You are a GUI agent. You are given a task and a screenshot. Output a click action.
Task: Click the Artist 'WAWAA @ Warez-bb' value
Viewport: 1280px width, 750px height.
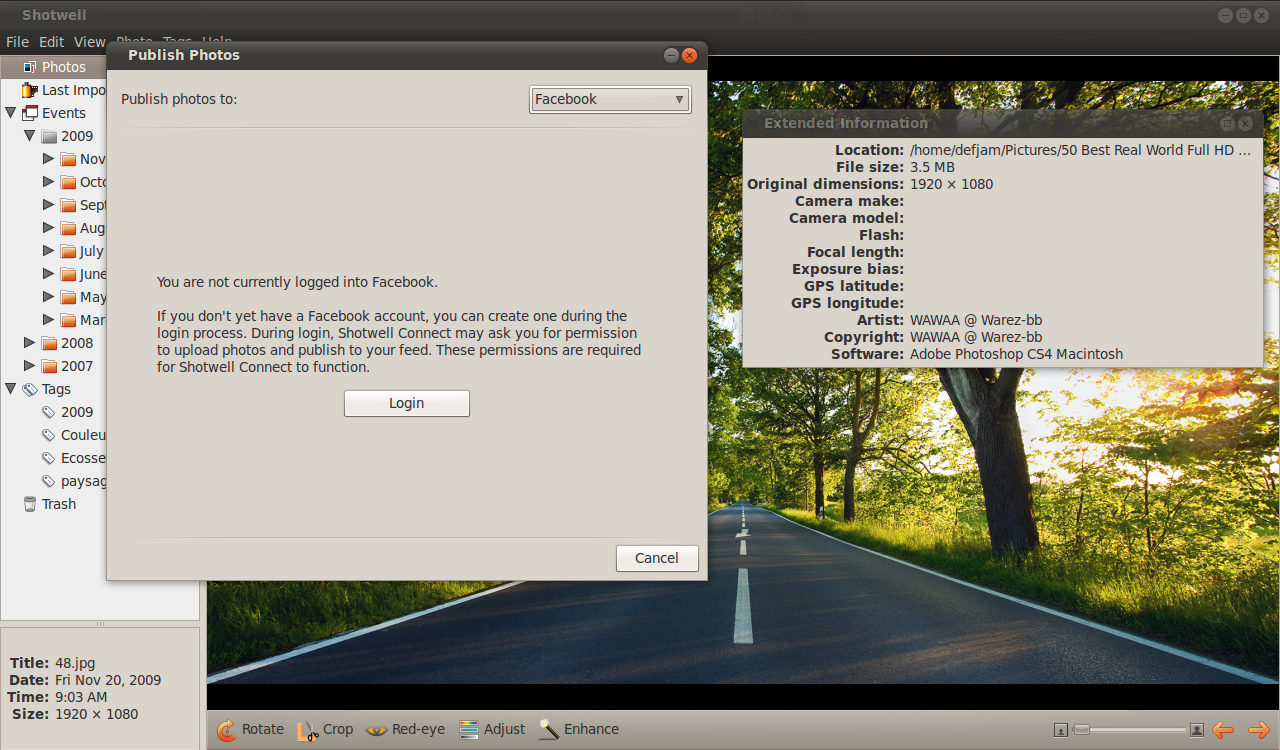pyautogui.click(x=976, y=320)
